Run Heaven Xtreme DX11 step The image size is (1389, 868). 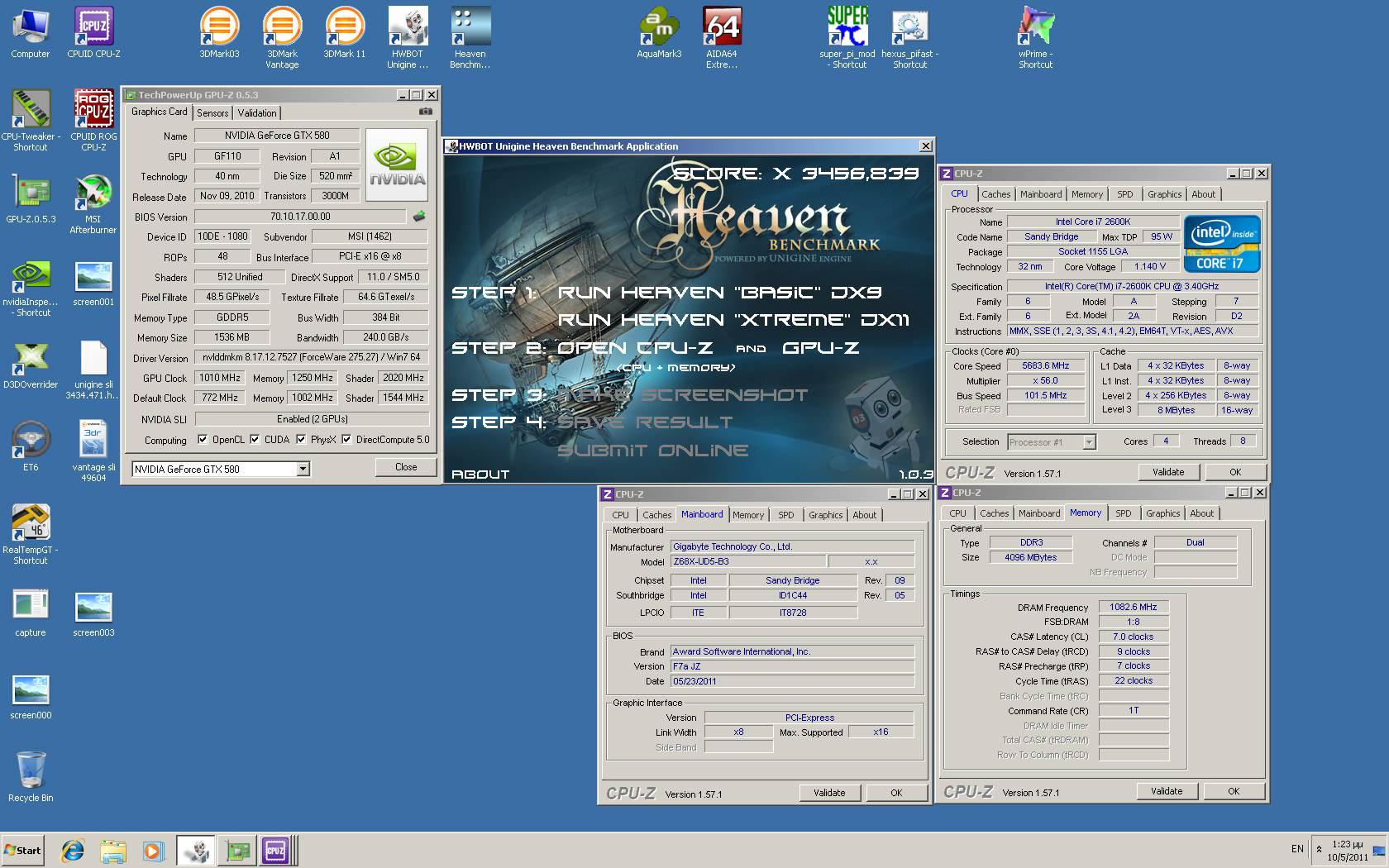click(733, 320)
